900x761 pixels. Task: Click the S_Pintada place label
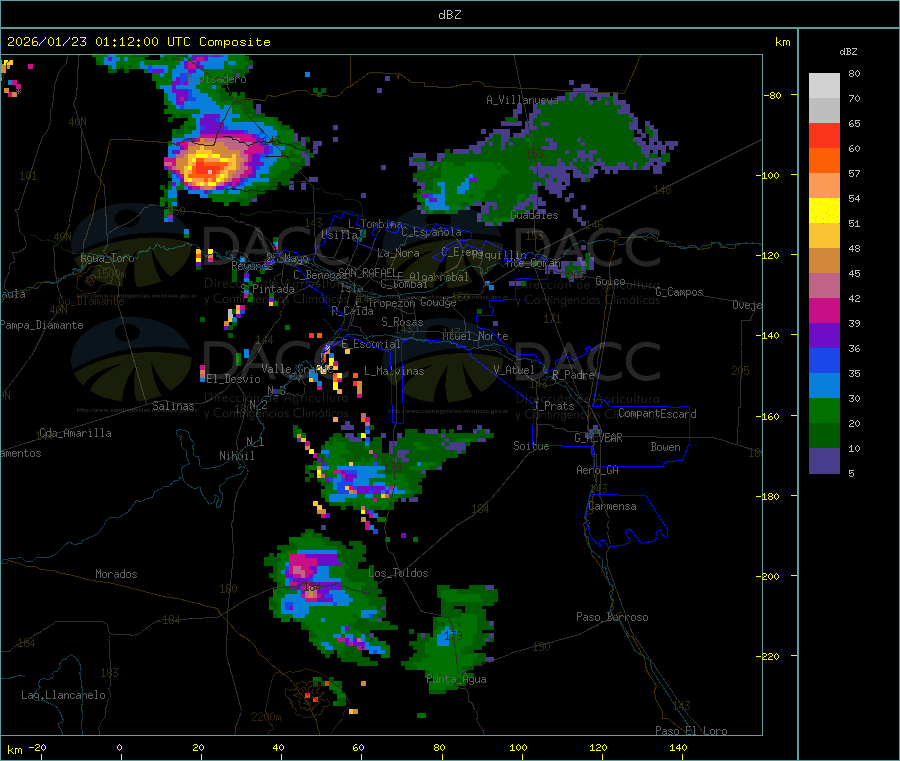point(267,289)
